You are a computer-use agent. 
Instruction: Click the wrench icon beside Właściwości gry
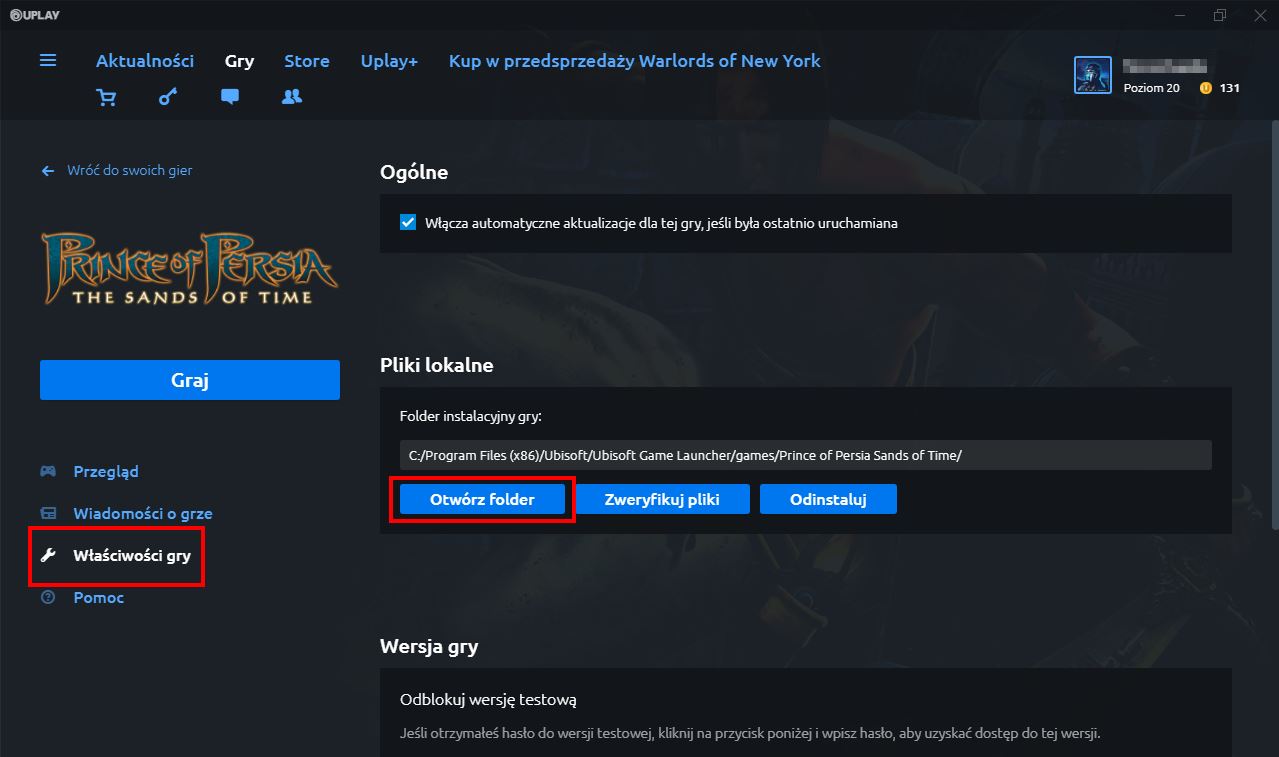click(x=48, y=555)
